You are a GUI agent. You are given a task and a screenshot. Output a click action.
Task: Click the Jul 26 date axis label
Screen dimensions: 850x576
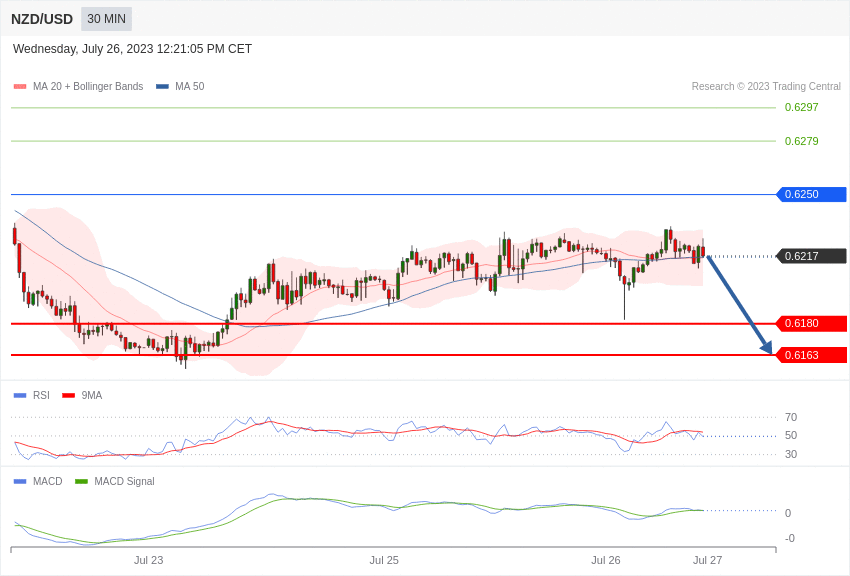606,560
